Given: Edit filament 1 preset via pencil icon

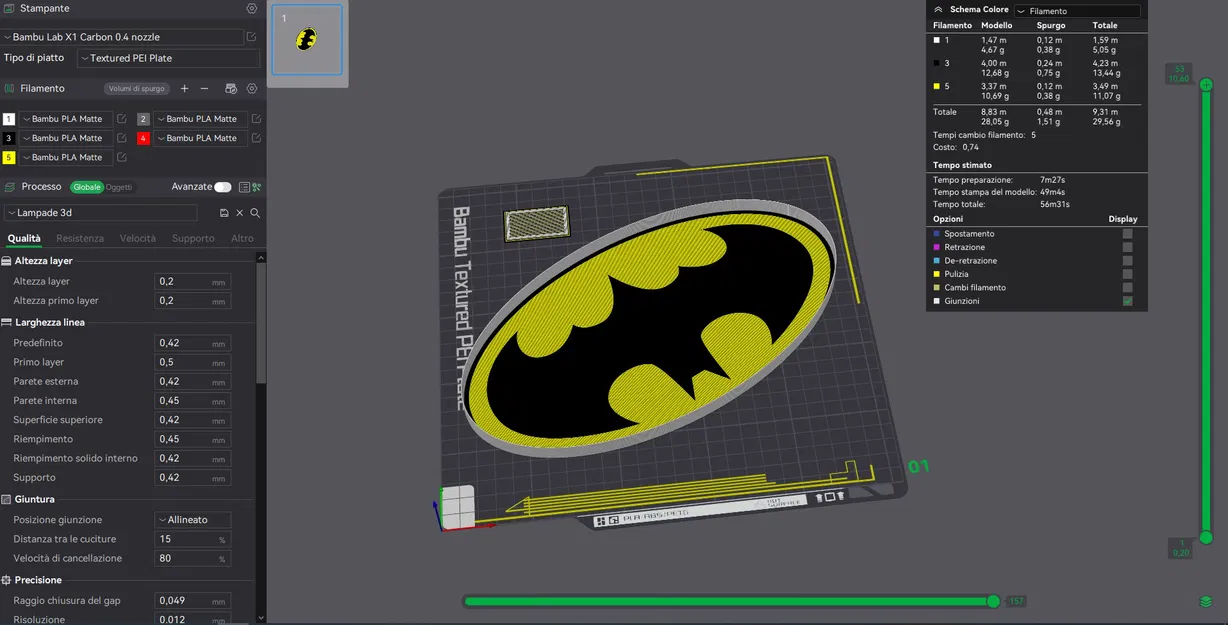Looking at the screenshot, I should (x=123, y=118).
